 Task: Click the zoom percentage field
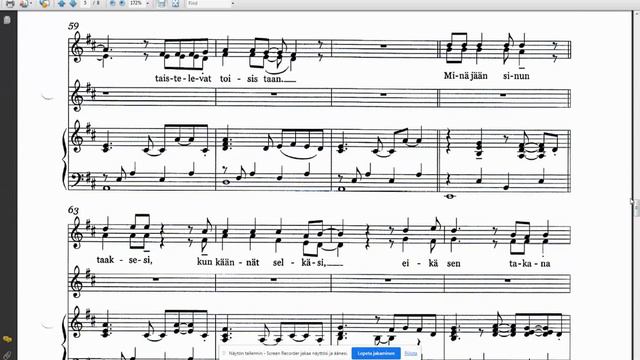(x=136, y=3)
